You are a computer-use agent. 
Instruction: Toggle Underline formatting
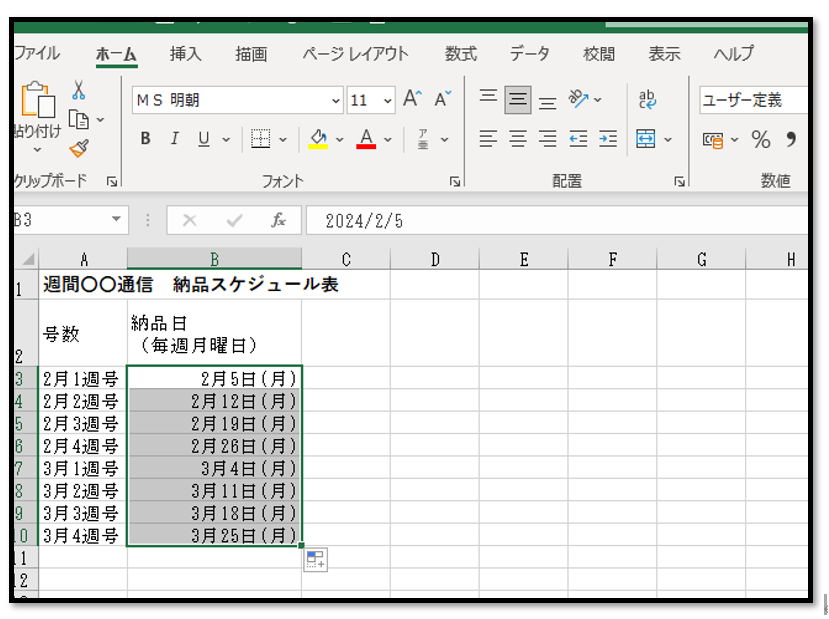point(204,139)
